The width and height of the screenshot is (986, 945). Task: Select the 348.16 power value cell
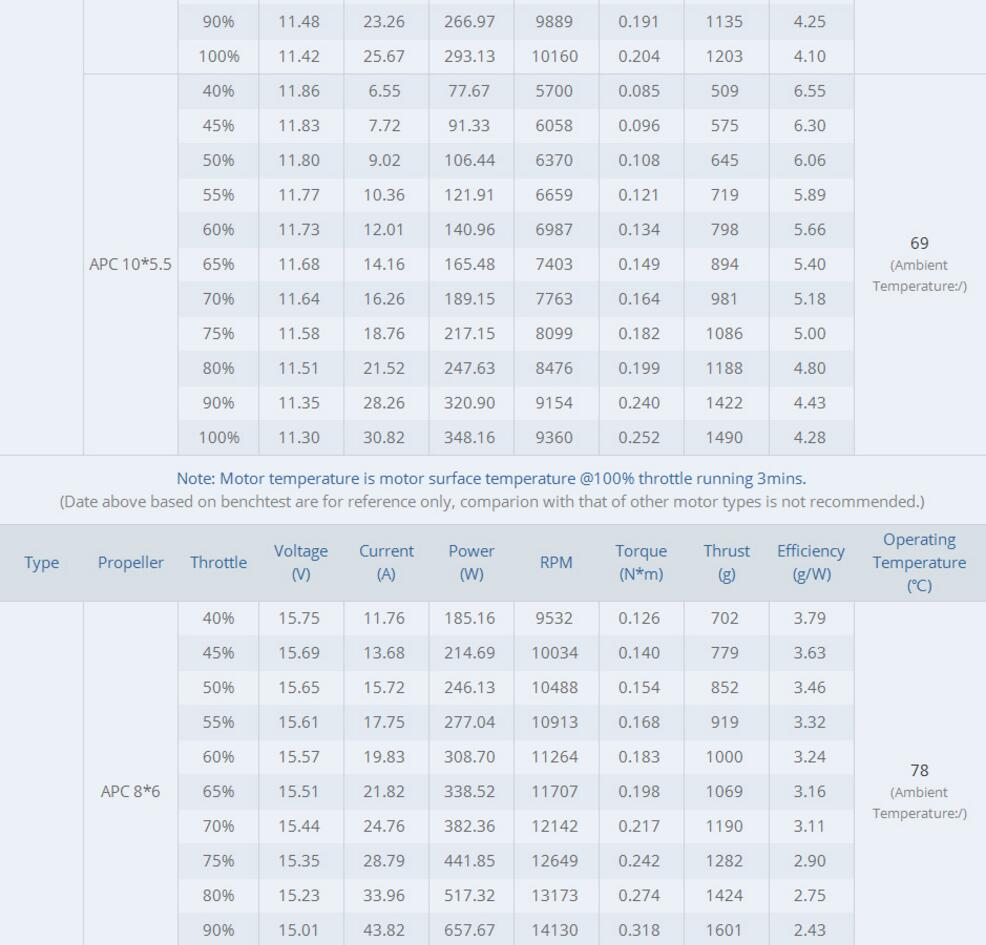(470, 437)
